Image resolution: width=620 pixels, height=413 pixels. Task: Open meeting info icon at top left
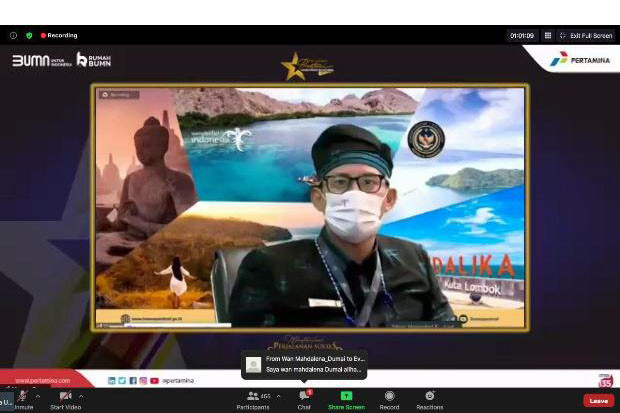click(13, 35)
